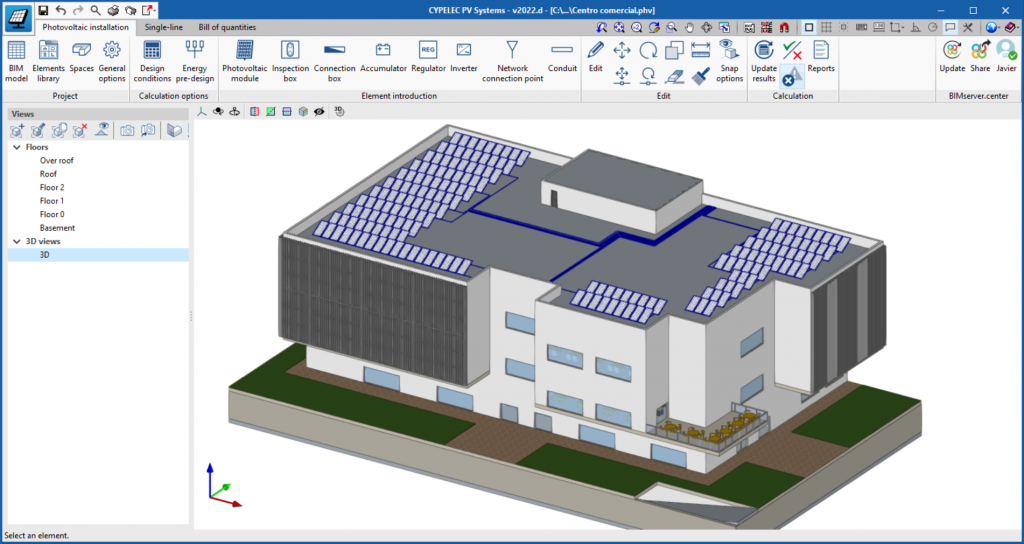Open the Bill of quantities tab
Image resolution: width=1024 pixels, height=544 pixels.
(227, 27)
